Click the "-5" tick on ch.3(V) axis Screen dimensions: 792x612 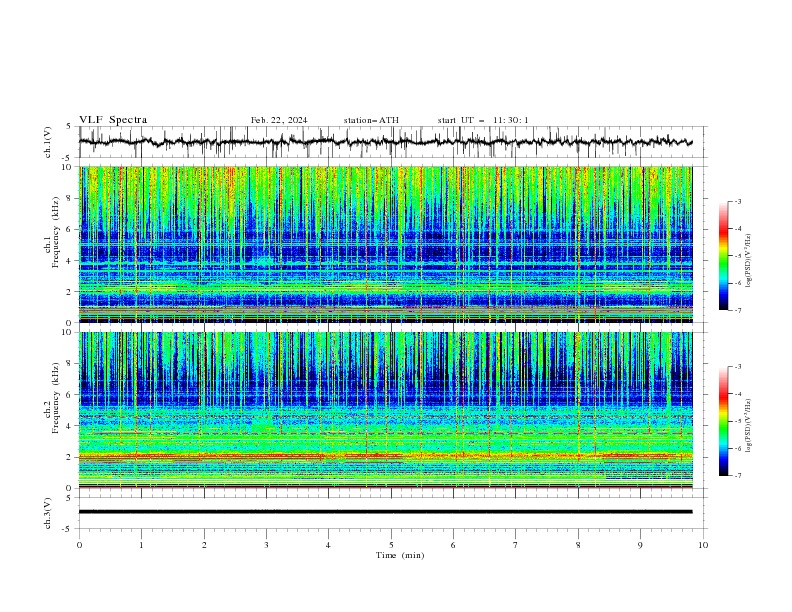point(68,529)
